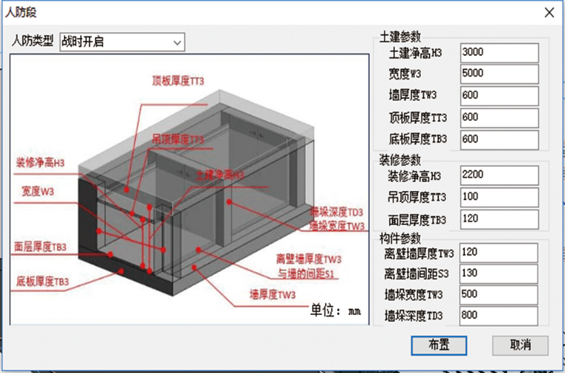Image resolution: width=565 pixels, height=373 pixels.
Task: Click the 与墙的间距S1 label in diagram
Action: tap(306, 274)
